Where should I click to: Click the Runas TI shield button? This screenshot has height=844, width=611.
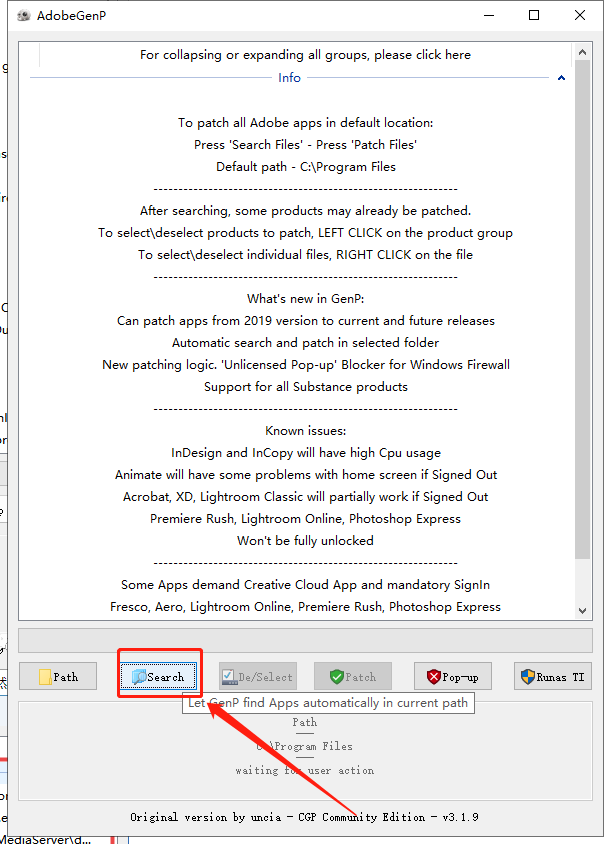(552, 677)
